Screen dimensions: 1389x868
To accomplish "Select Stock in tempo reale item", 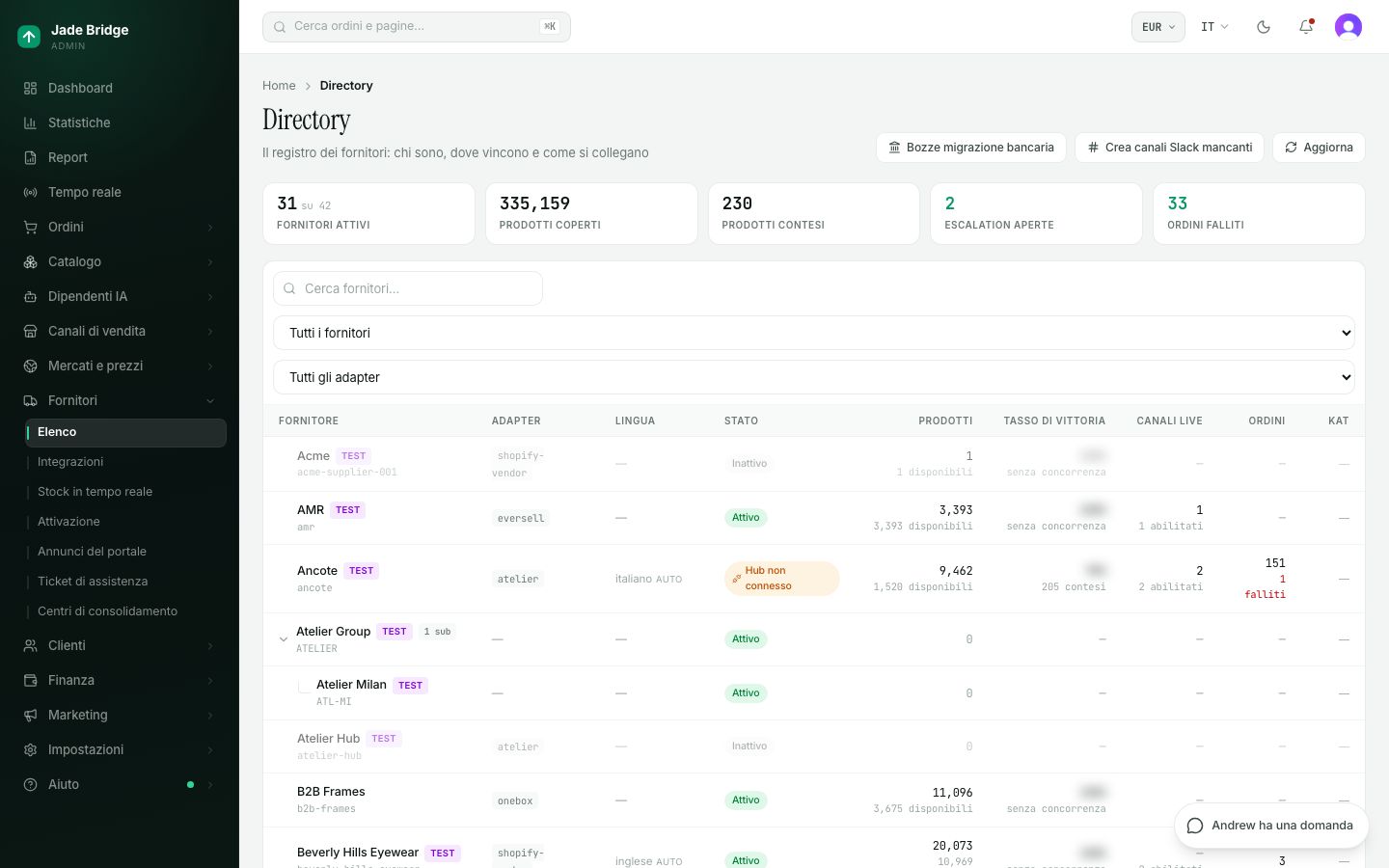I will (x=126, y=492).
